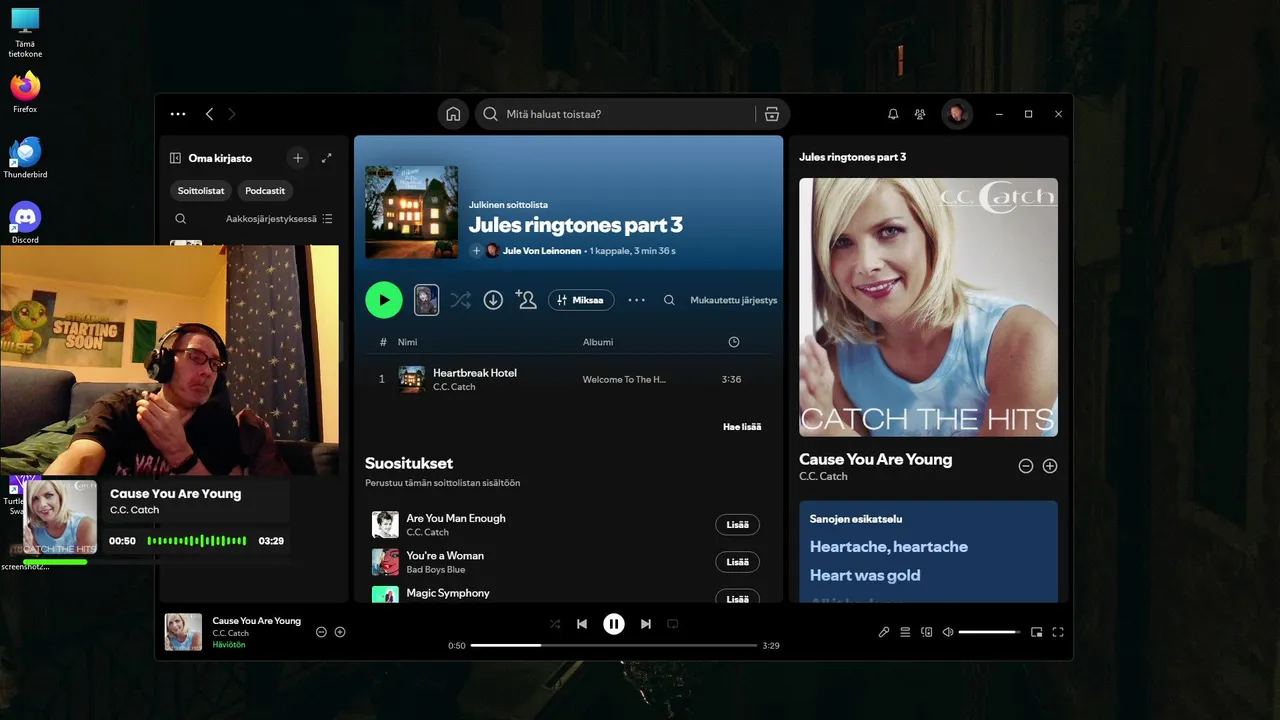Select the Podcastit filter chip
This screenshot has height=720, width=1280.
pos(265,191)
